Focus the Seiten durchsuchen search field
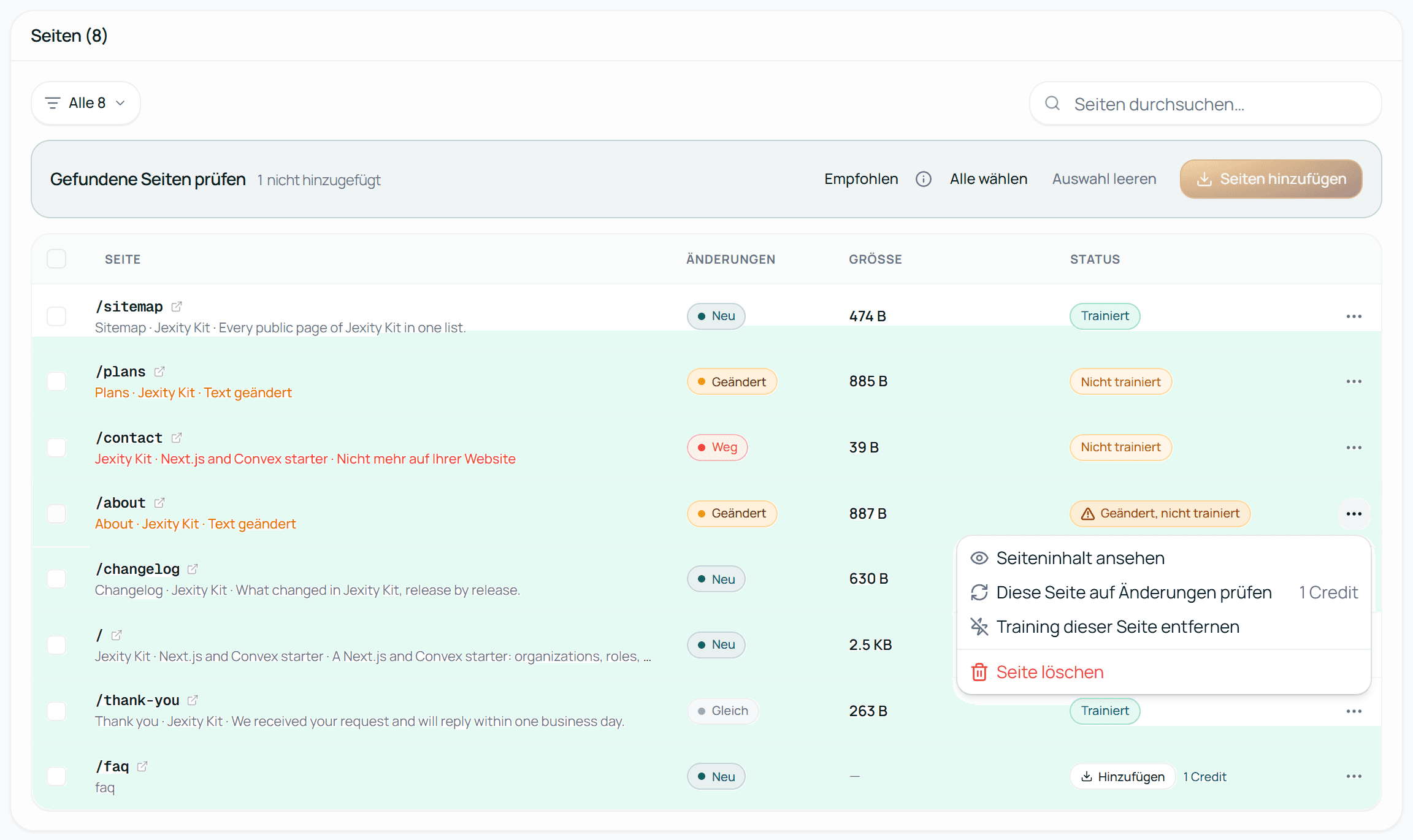Image resolution: width=1413 pixels, height=840 pixels. (1205, 104)
